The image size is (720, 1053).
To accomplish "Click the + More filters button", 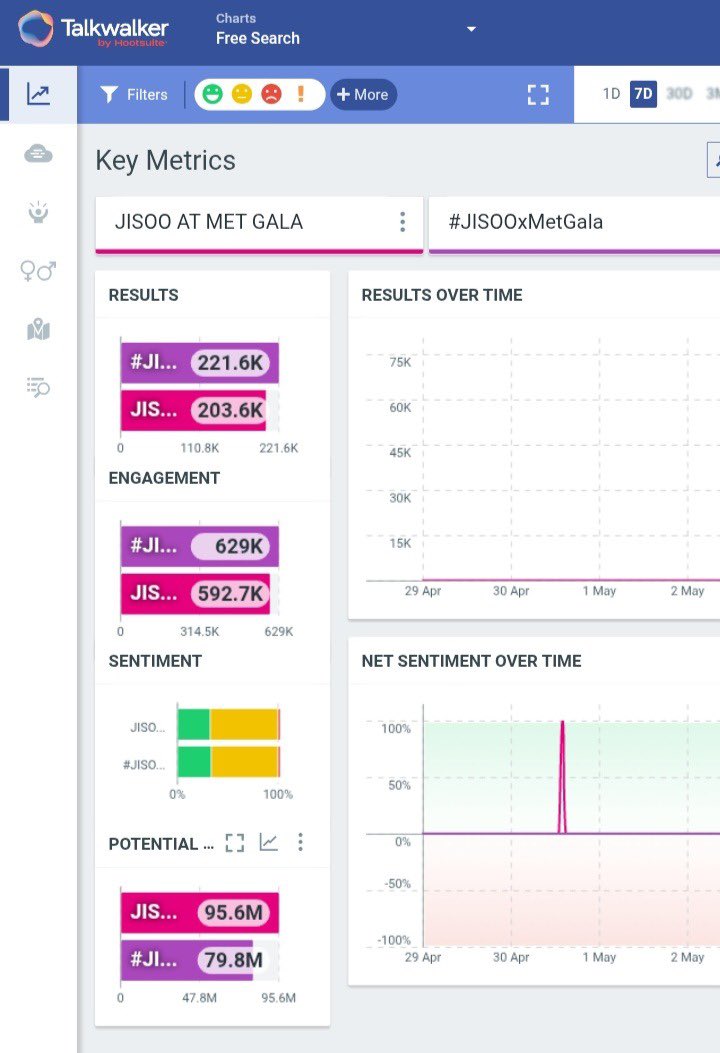I will [363, 95].
